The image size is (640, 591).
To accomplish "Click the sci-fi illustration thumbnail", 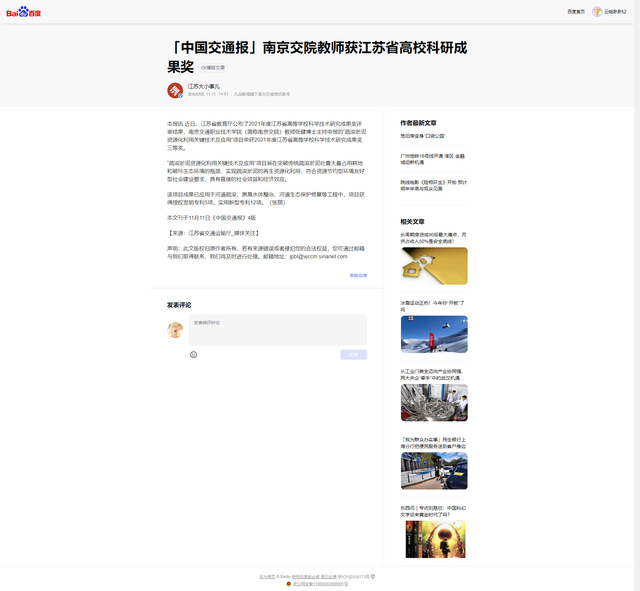I will (433, 538).
